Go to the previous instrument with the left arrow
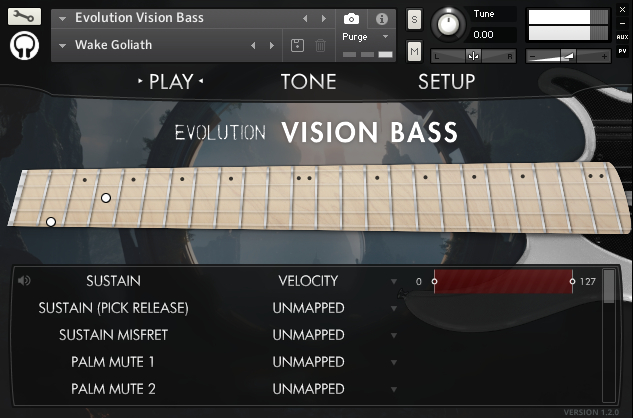Image resolution: width=633 pixels, height=418 pixels. pos(305,19)
